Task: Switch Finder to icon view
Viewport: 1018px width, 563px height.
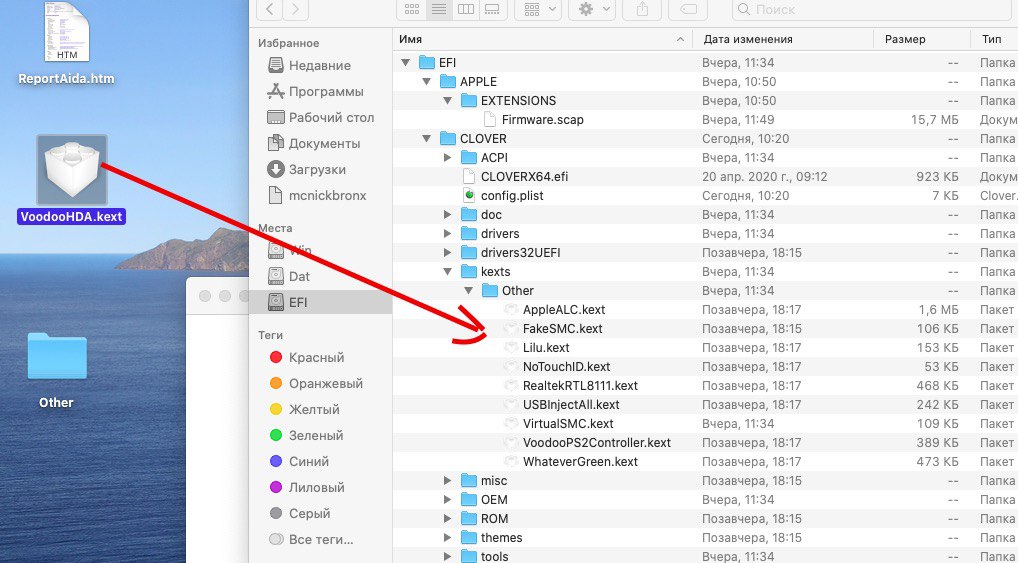Action: pyautogui.click(x=412, y=9)
